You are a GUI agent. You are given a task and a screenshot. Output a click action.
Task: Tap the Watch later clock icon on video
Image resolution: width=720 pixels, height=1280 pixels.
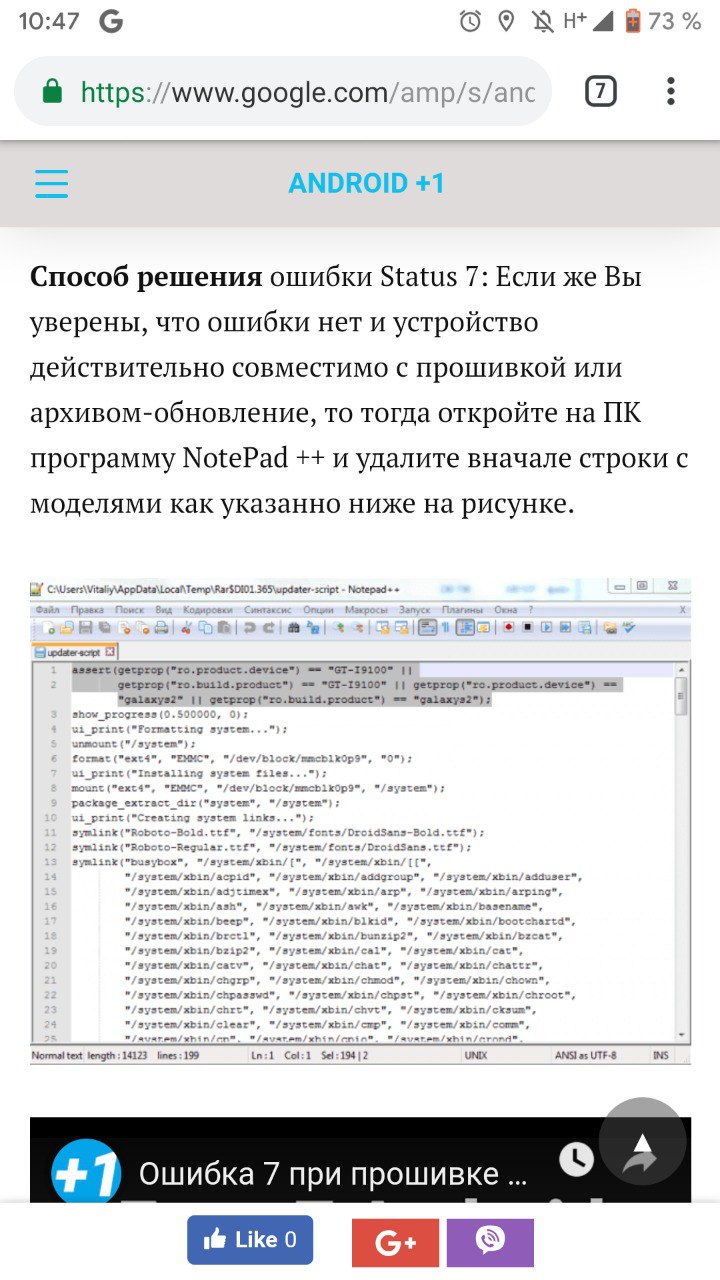576,1160
